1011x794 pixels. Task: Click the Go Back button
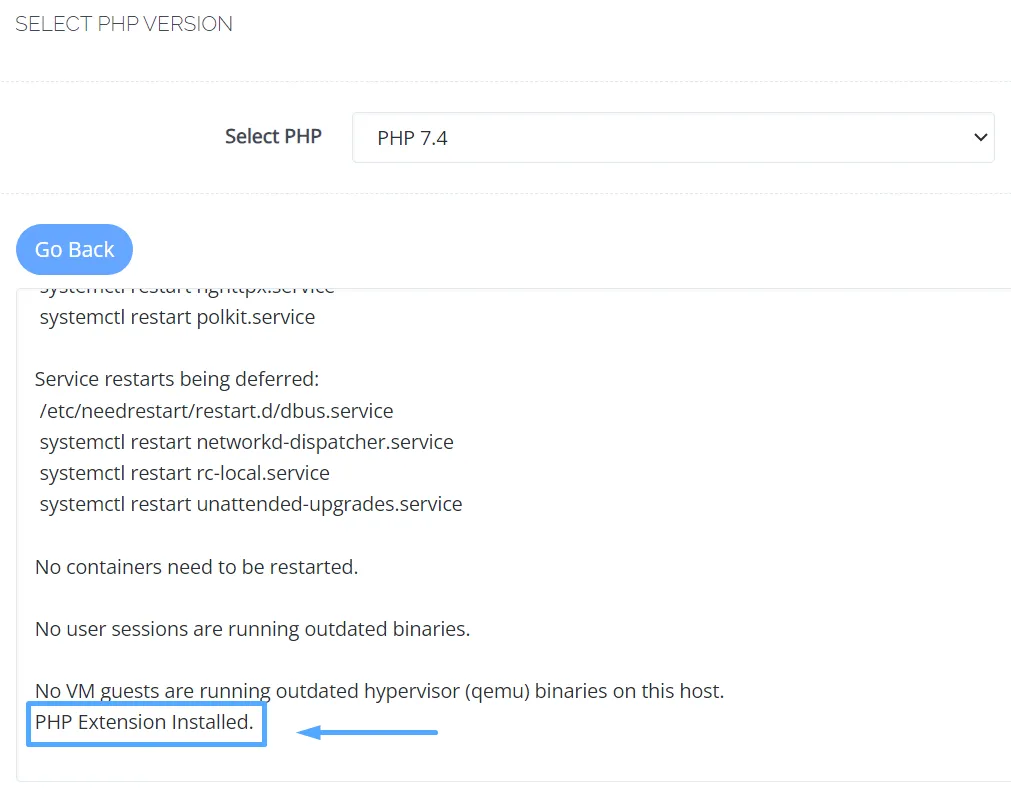pos(74,250)
